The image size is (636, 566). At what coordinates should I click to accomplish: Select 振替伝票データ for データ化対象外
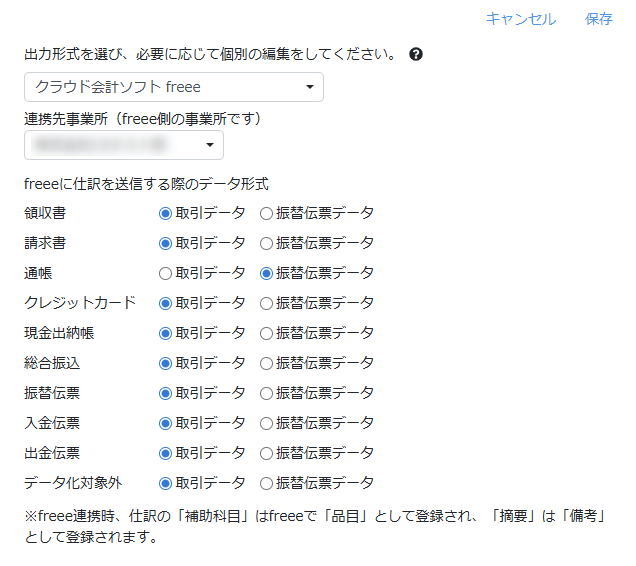[266, 483]
